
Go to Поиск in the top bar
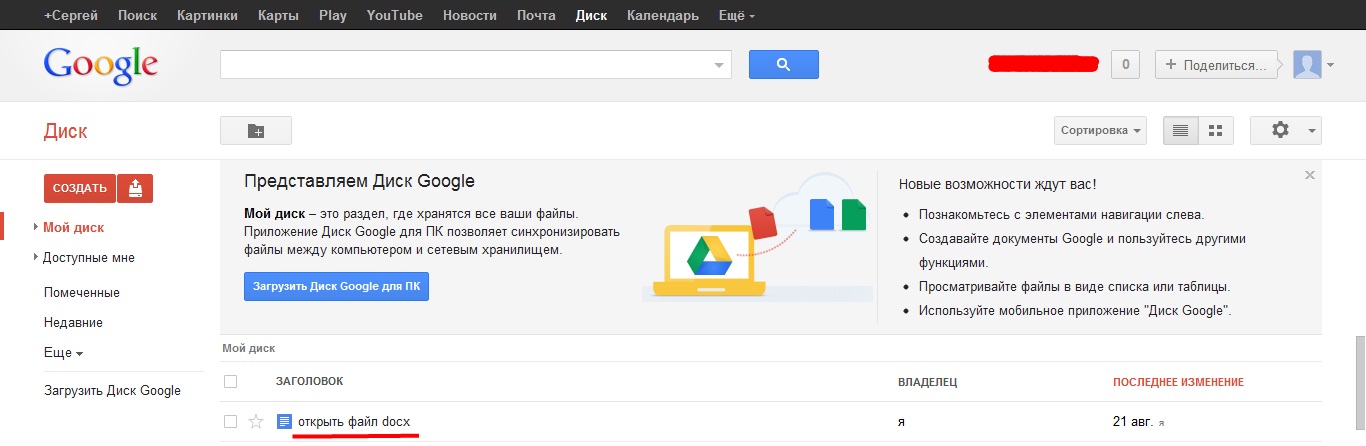pos(137,15)
